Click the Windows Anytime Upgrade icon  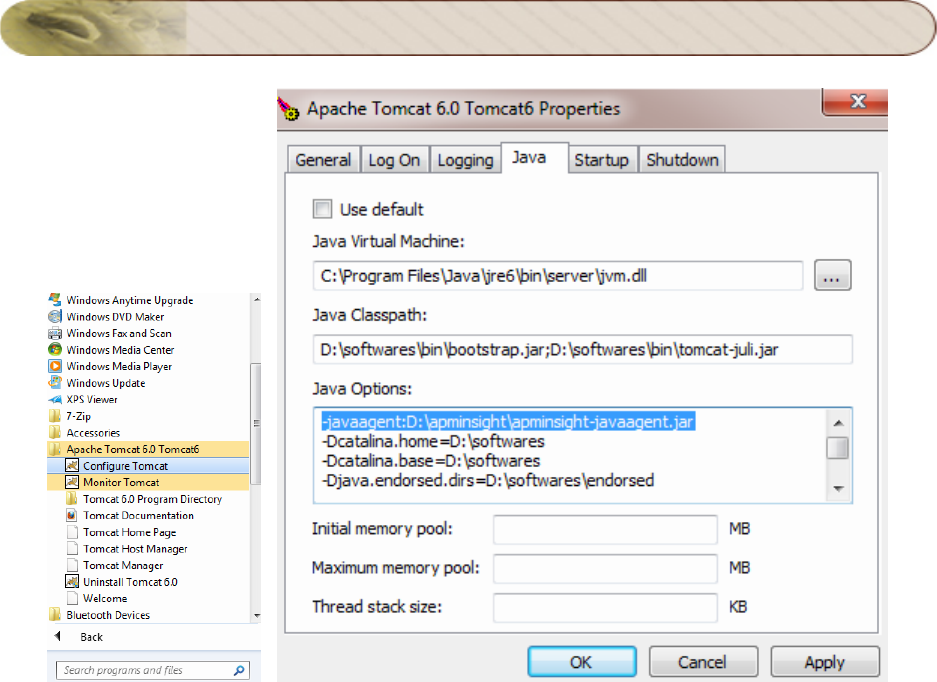[x=55, y=299]
